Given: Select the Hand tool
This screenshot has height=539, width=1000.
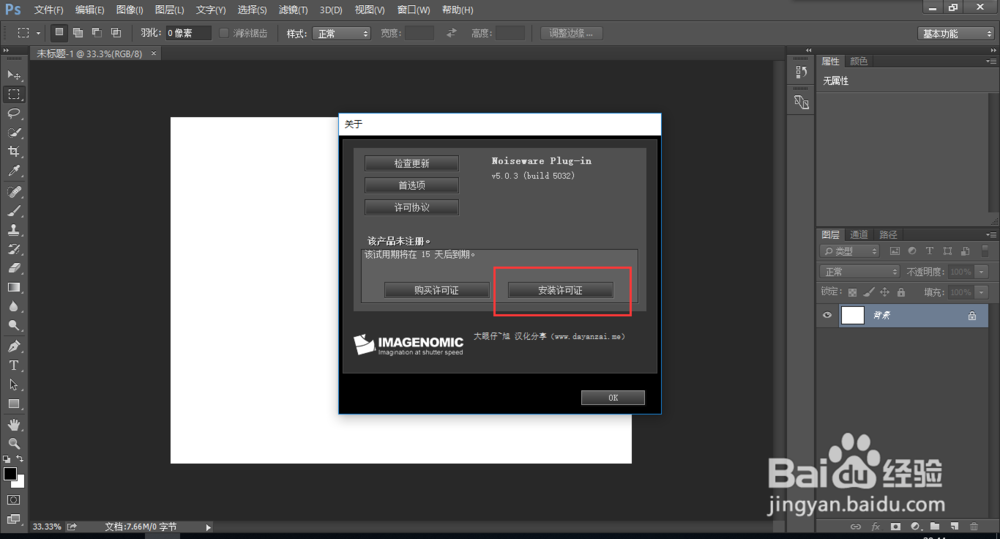Looking at the screenshot, I should [x=13, y=425].
